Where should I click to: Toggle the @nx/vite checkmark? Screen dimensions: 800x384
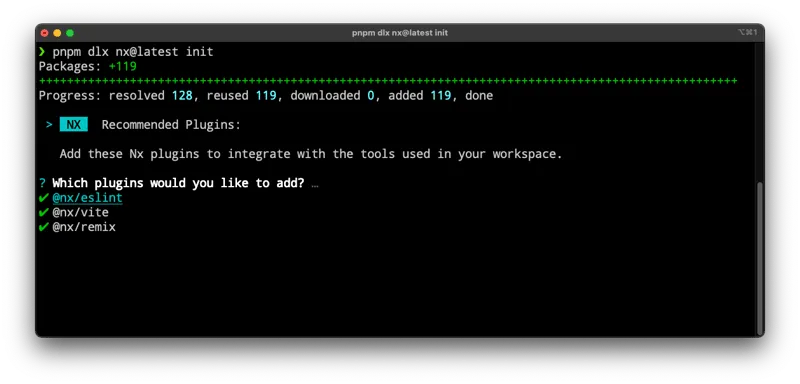(x=43, y=213)
